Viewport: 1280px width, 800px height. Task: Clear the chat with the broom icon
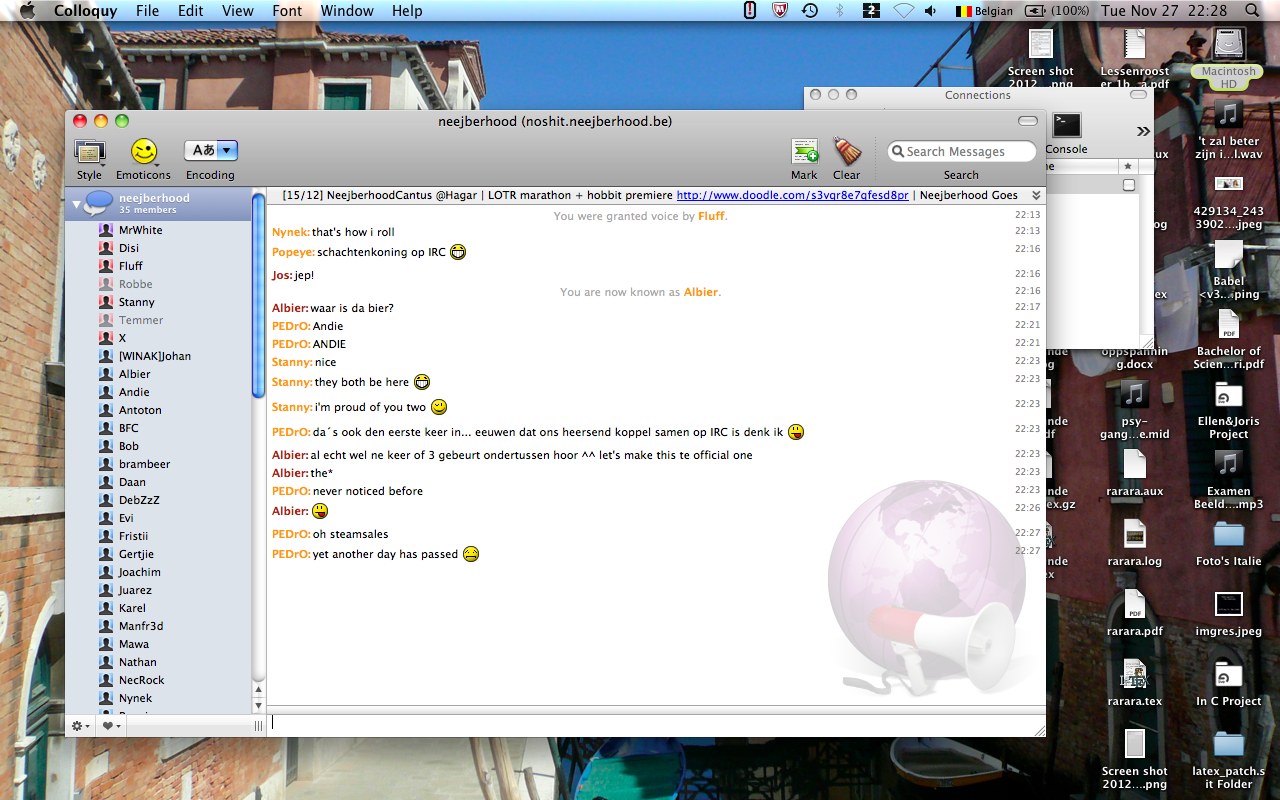(846, 152)
